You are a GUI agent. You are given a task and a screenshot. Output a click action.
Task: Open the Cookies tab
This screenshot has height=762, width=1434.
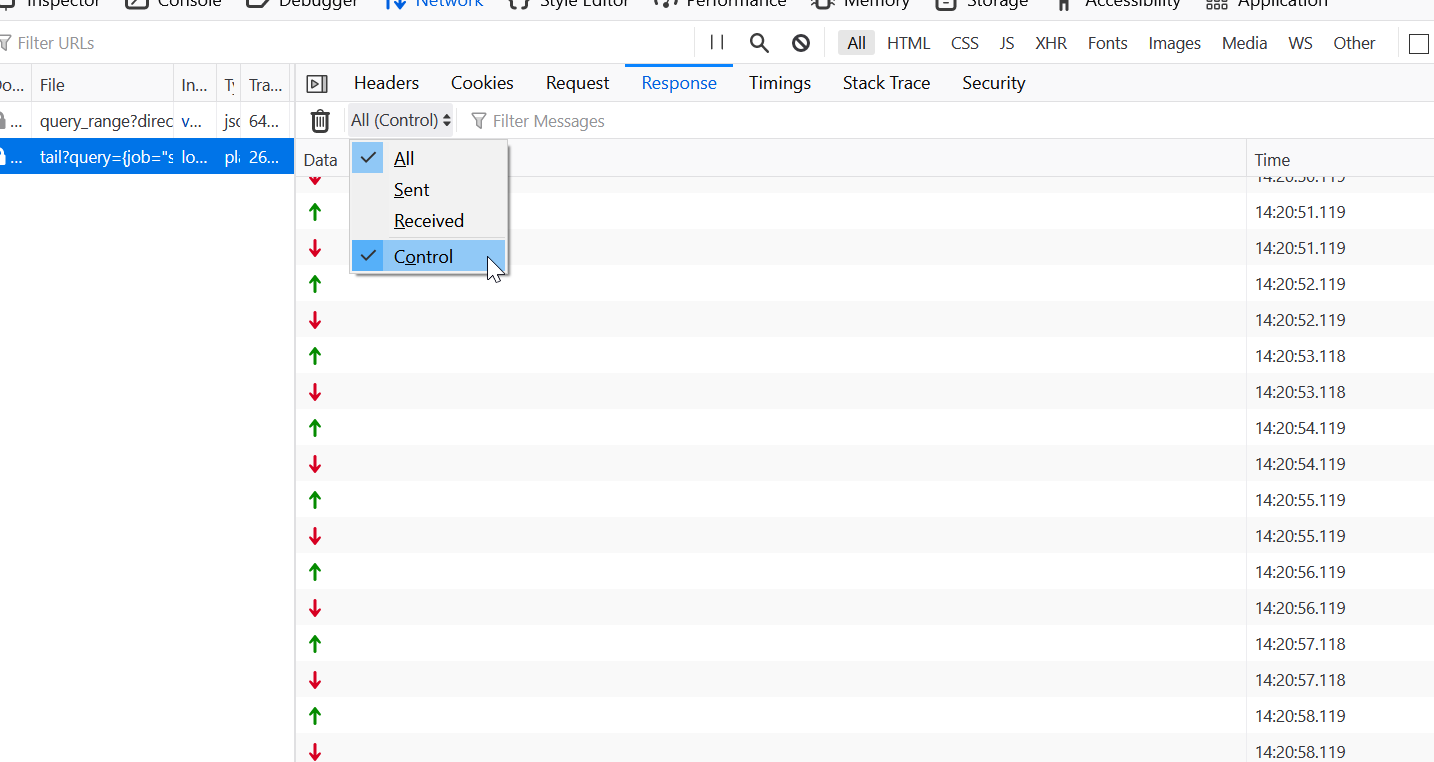tap(481, 83)
